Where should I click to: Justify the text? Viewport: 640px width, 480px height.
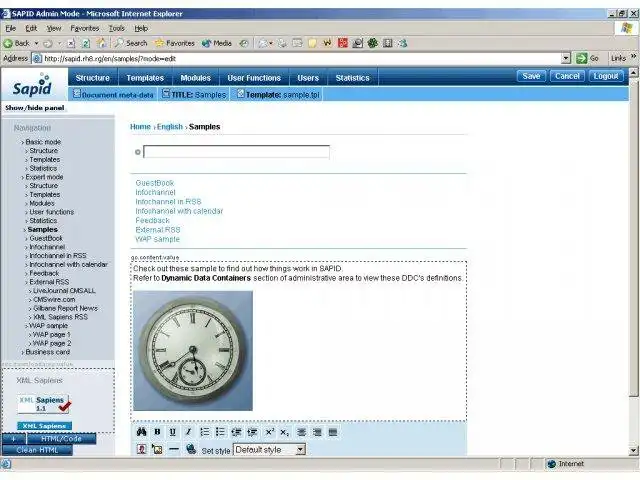pos(333,432)
